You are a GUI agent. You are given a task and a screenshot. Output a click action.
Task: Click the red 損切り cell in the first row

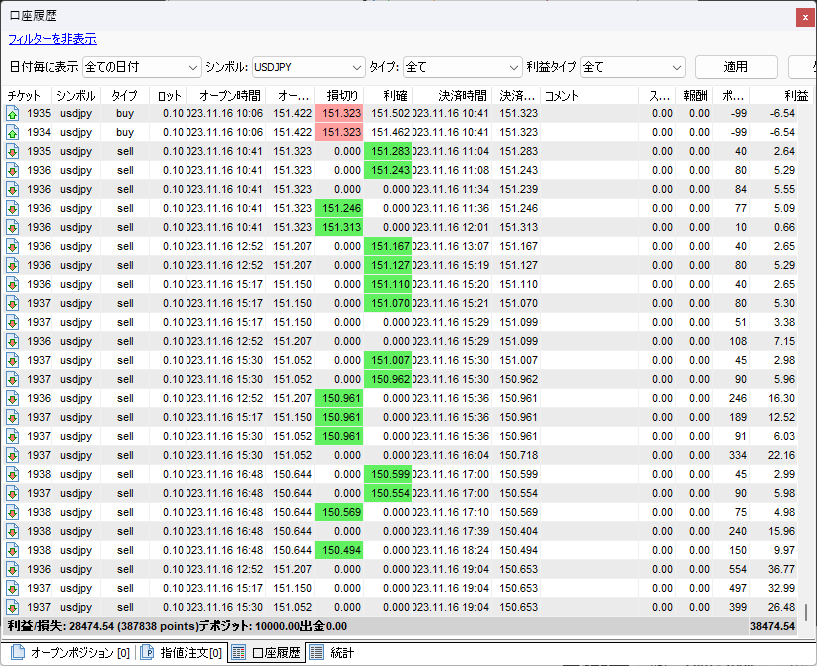339,113
